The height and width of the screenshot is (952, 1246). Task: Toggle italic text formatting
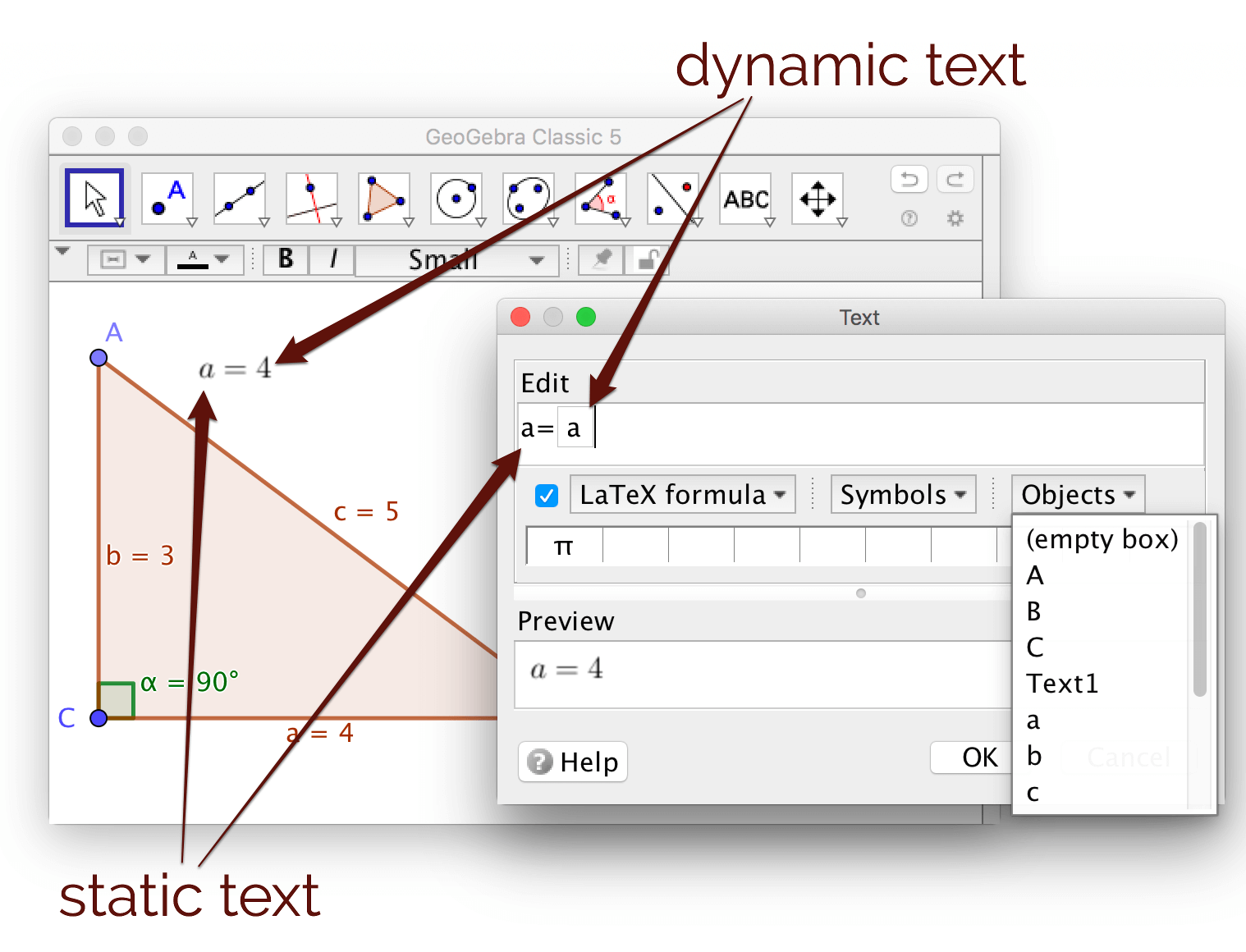click(332, 259)
